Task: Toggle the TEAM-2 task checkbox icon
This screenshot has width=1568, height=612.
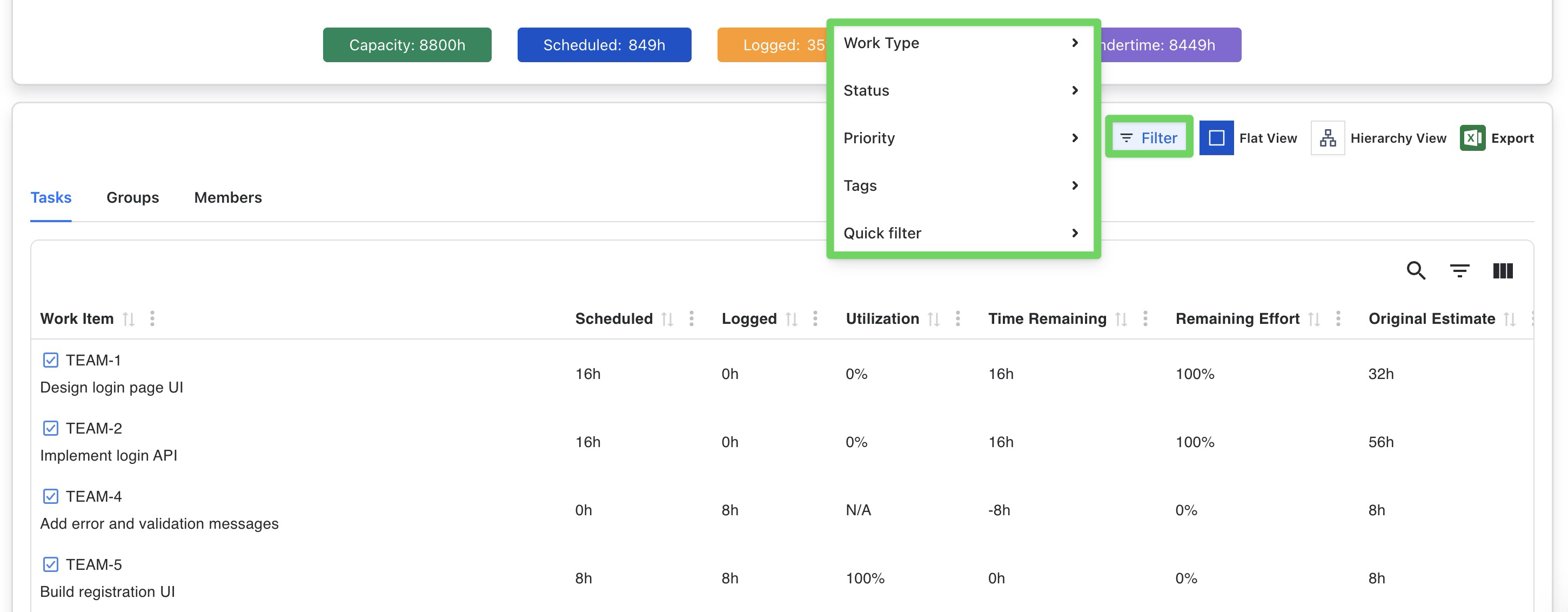Action: point(51,429)
